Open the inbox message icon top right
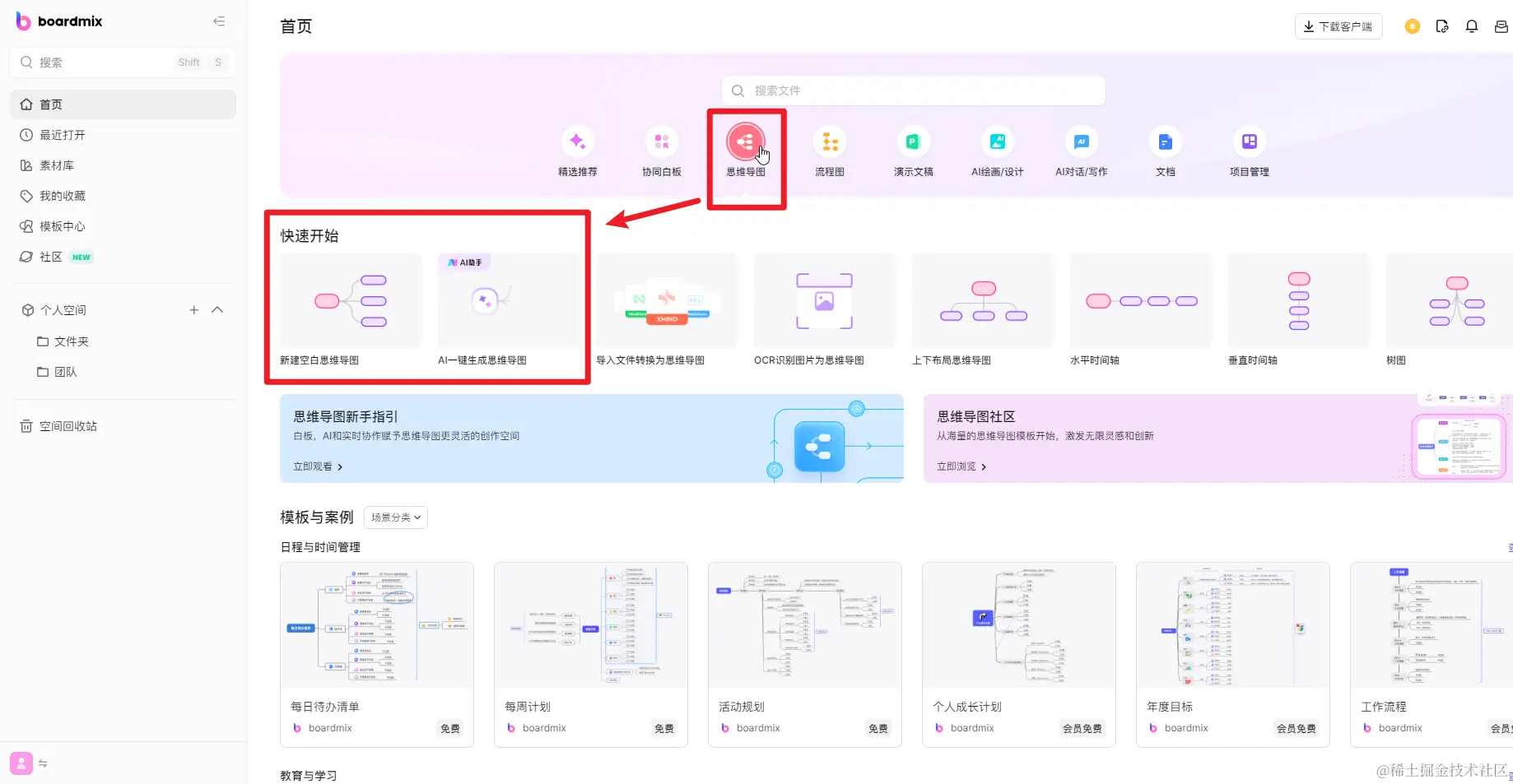The width and height of the screenshot is (1513, 784). click(x=1501, y=26)
